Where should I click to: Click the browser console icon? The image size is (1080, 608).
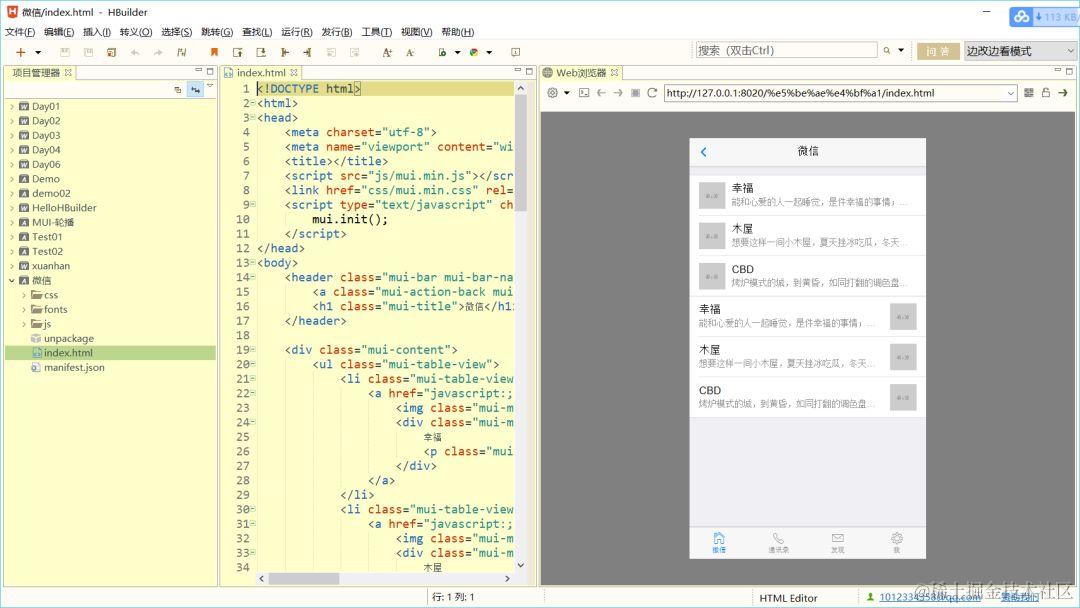click(x=584, y=93)
